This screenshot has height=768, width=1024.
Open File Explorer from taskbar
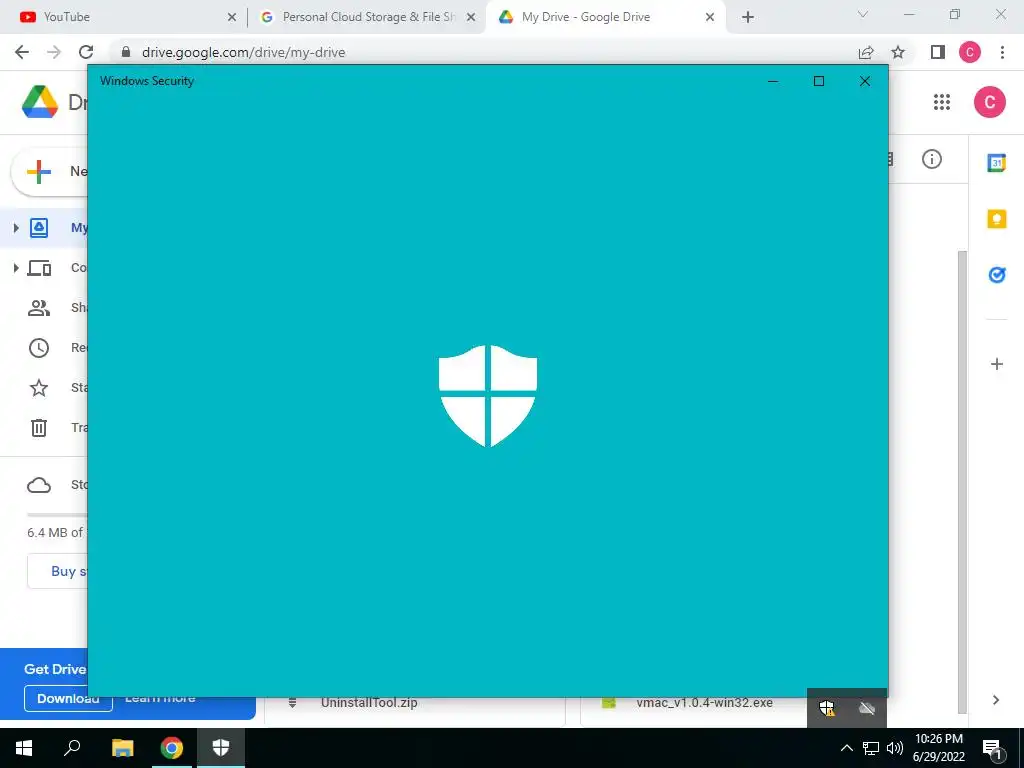pos(122,748)
